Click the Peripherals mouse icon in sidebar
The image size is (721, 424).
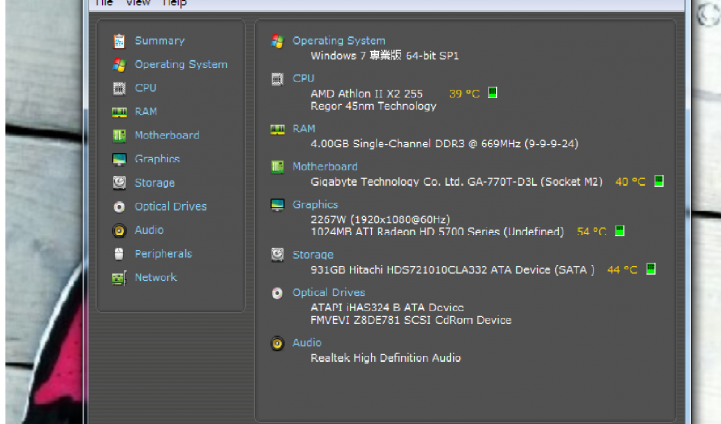click(x=119, y=254)
